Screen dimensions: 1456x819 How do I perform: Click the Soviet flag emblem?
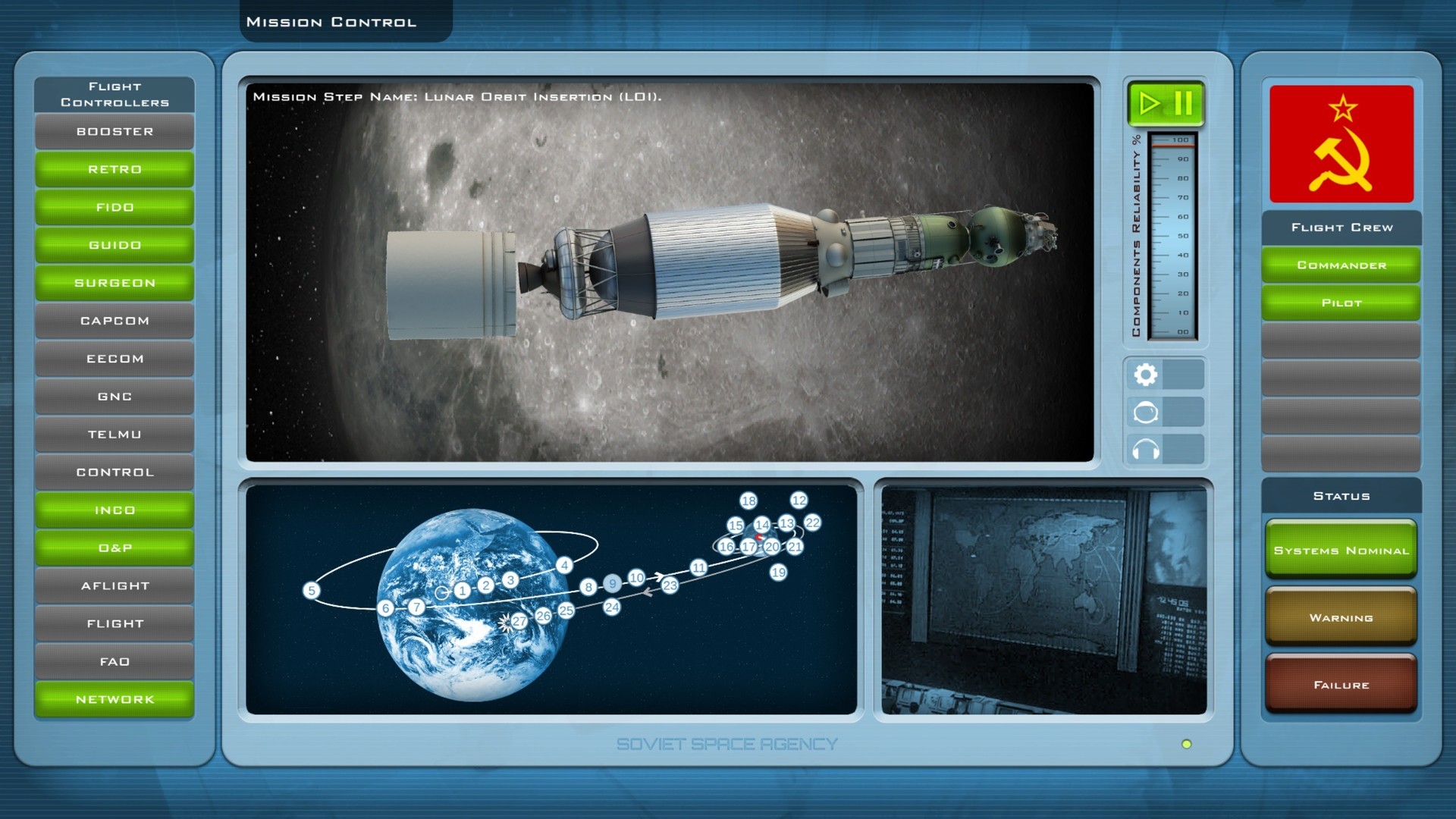tap(1341, 144)
